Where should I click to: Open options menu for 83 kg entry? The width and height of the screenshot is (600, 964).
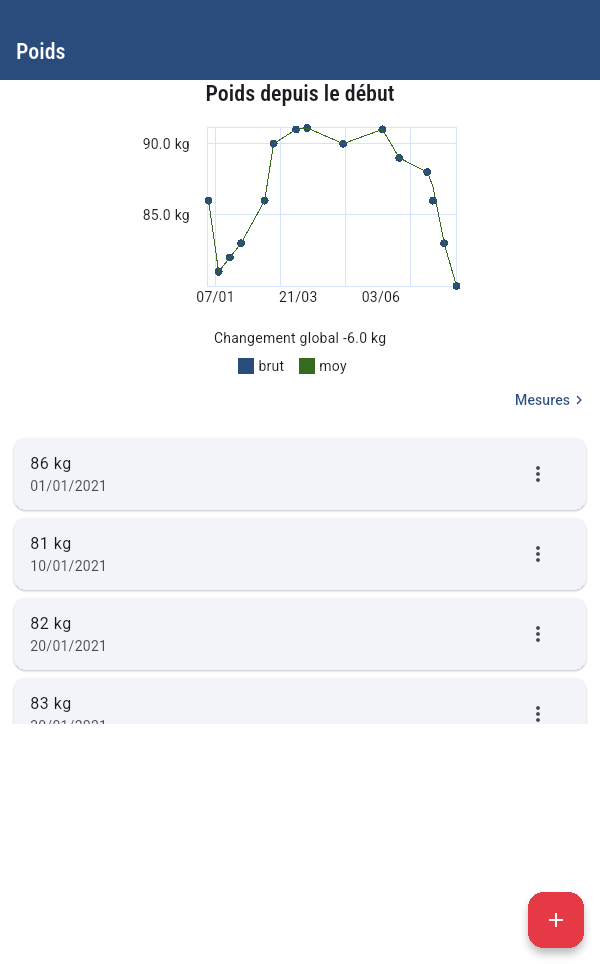click(x=537, y=713)
